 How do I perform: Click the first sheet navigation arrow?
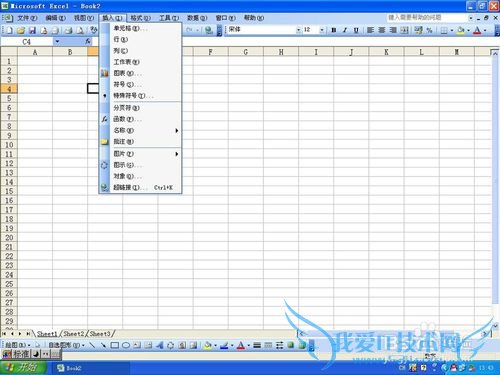point(4,334)
